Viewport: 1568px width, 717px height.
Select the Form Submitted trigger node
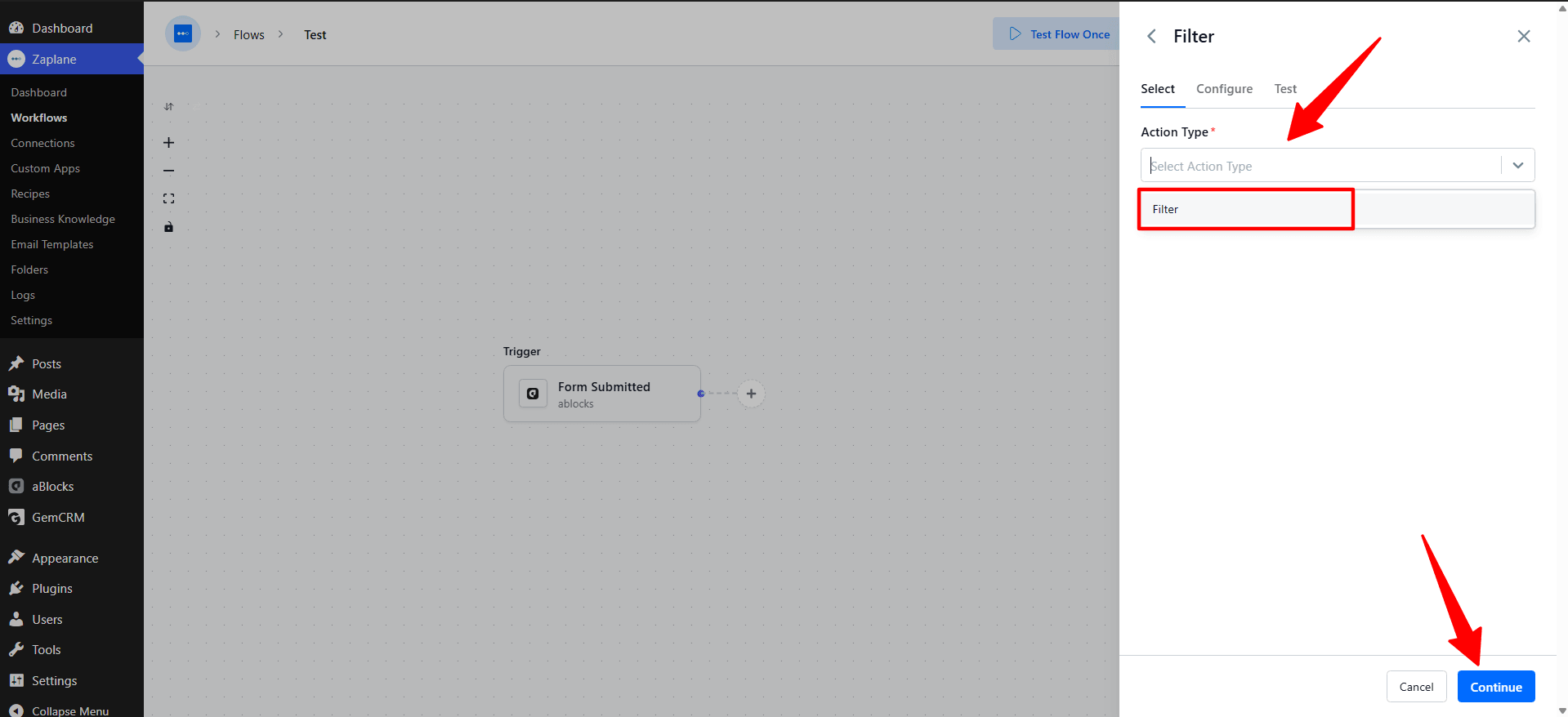point(602,394)
